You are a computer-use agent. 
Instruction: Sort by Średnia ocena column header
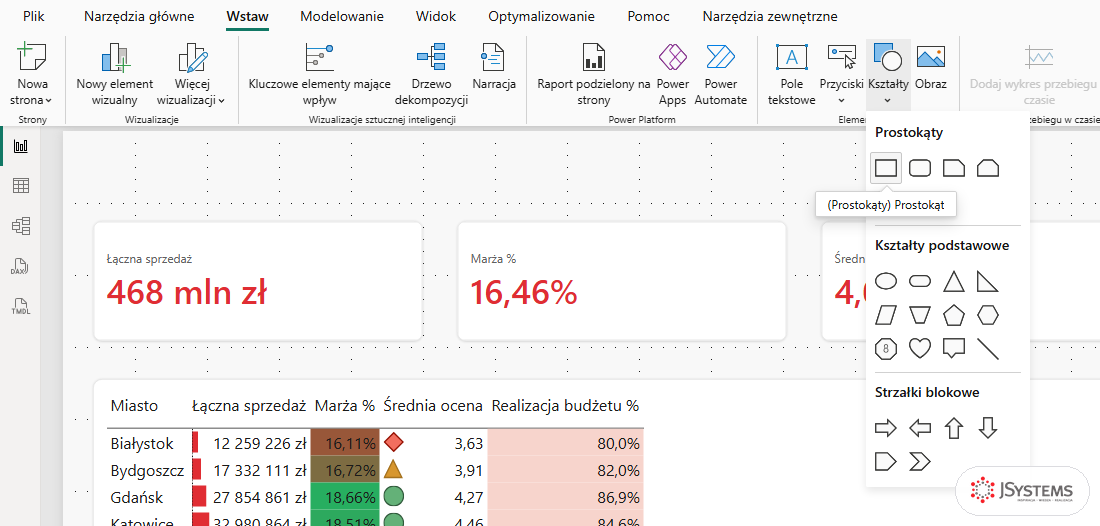tap(433, 405)
